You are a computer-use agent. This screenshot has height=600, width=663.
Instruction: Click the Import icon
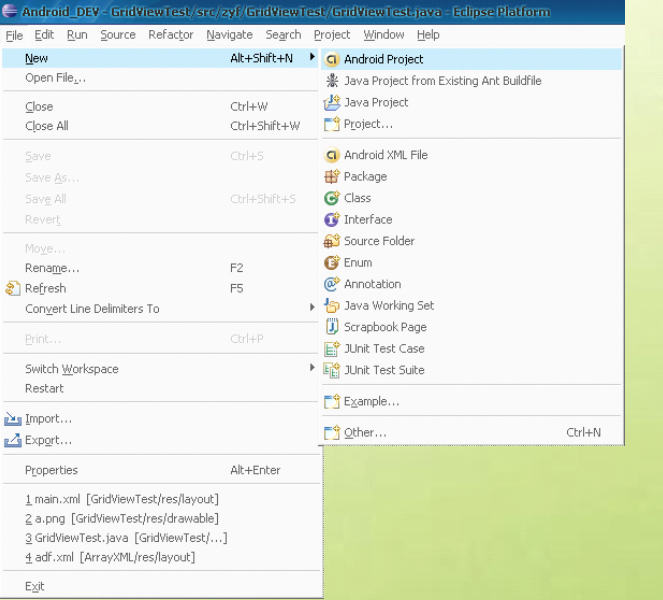coord(13,419)
